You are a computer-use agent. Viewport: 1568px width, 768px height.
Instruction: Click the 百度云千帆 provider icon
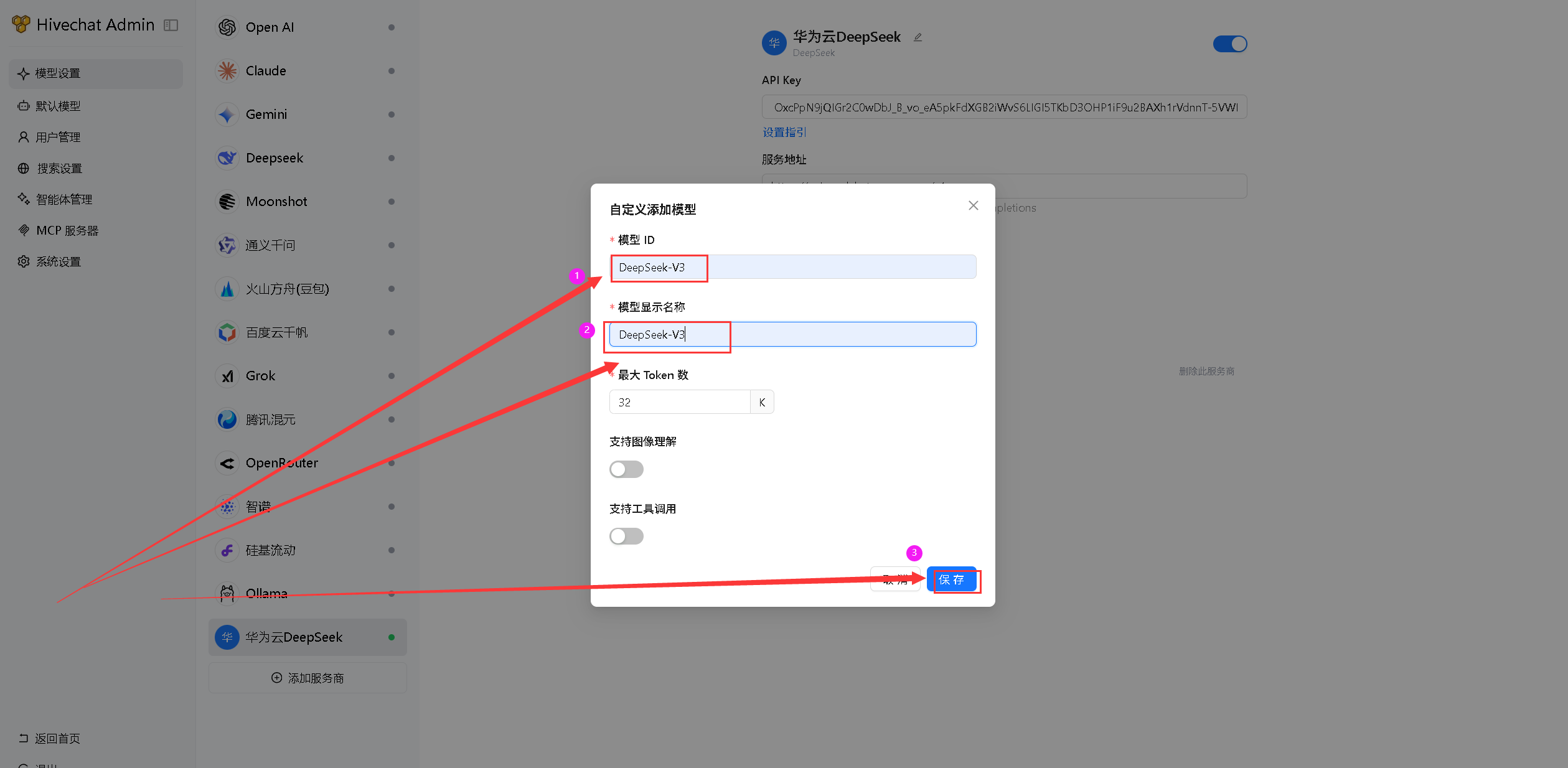pyautogui.click(x=227, y=332)
